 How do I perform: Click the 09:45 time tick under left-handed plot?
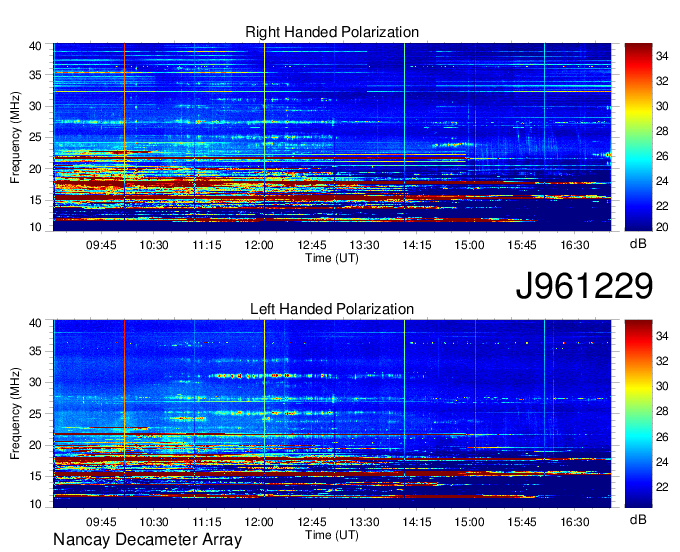pyautogui.click(x=101, y=522)
